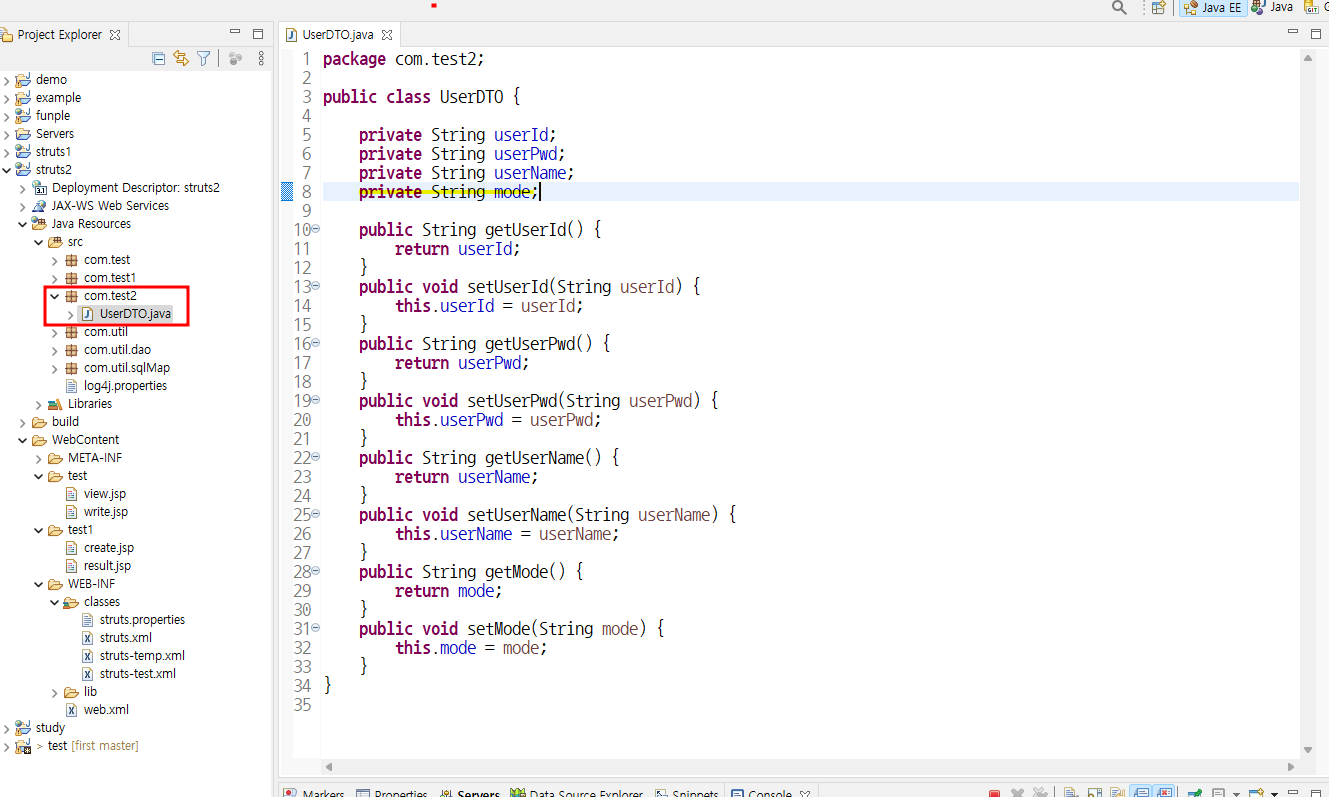
Task: Select struts-temp.xml file
Action: click(x=142, y=656)
